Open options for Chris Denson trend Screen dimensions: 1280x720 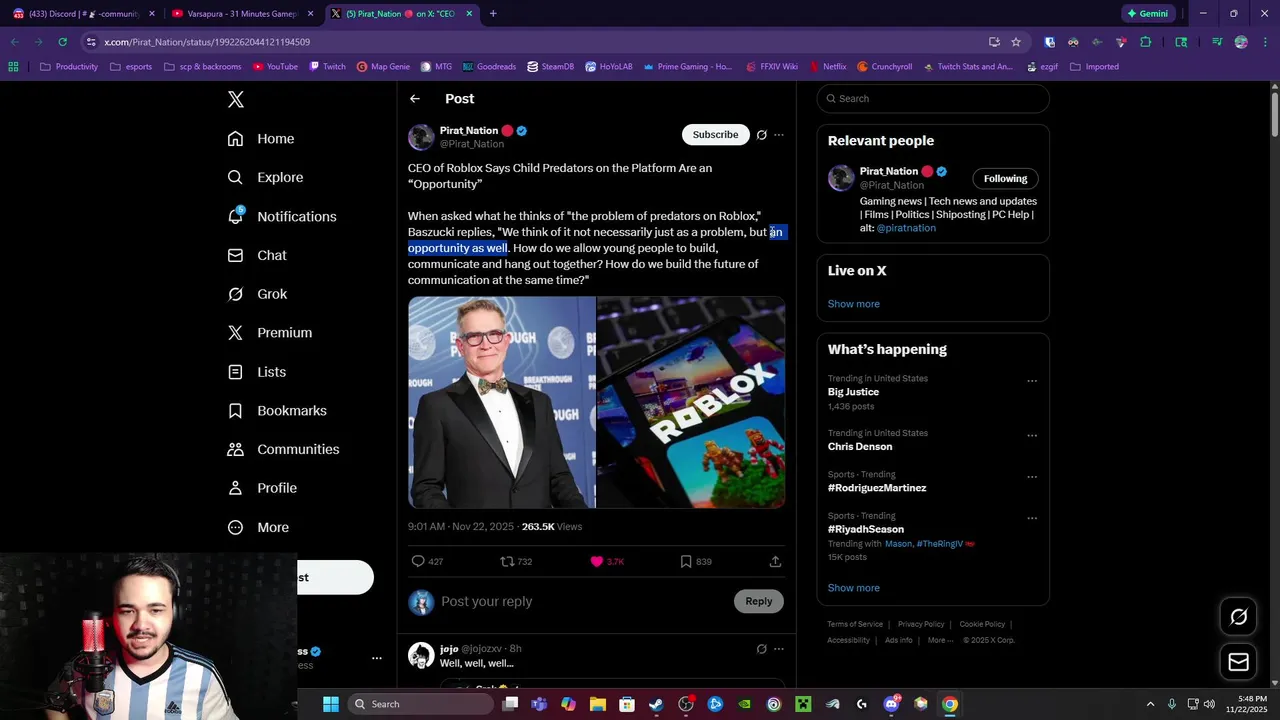(x=1032, y=436)
